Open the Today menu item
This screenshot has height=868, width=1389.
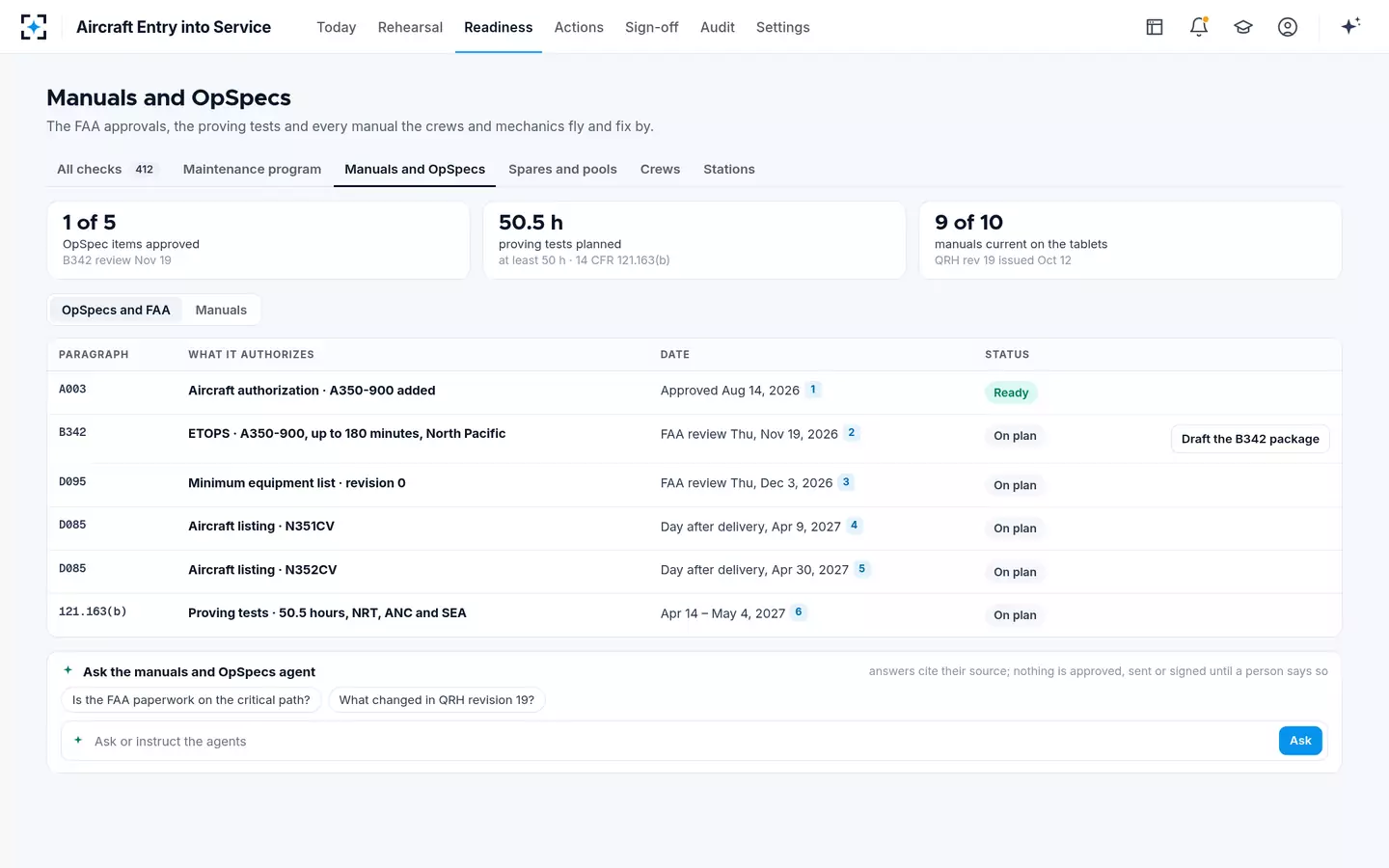coord(337,27)
